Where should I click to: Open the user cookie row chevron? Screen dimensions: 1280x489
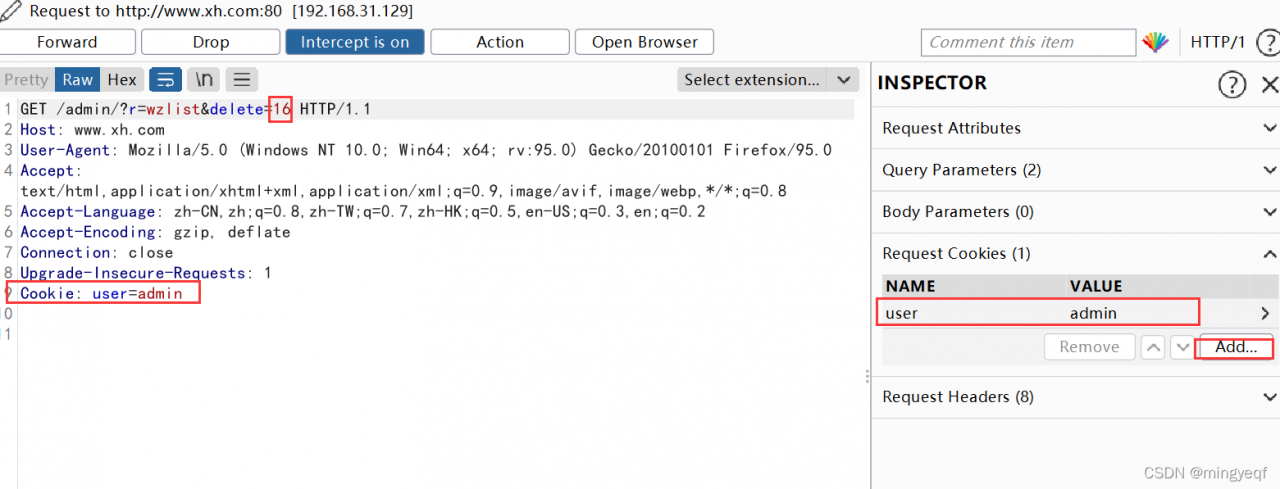click(x=1265, y=313)
